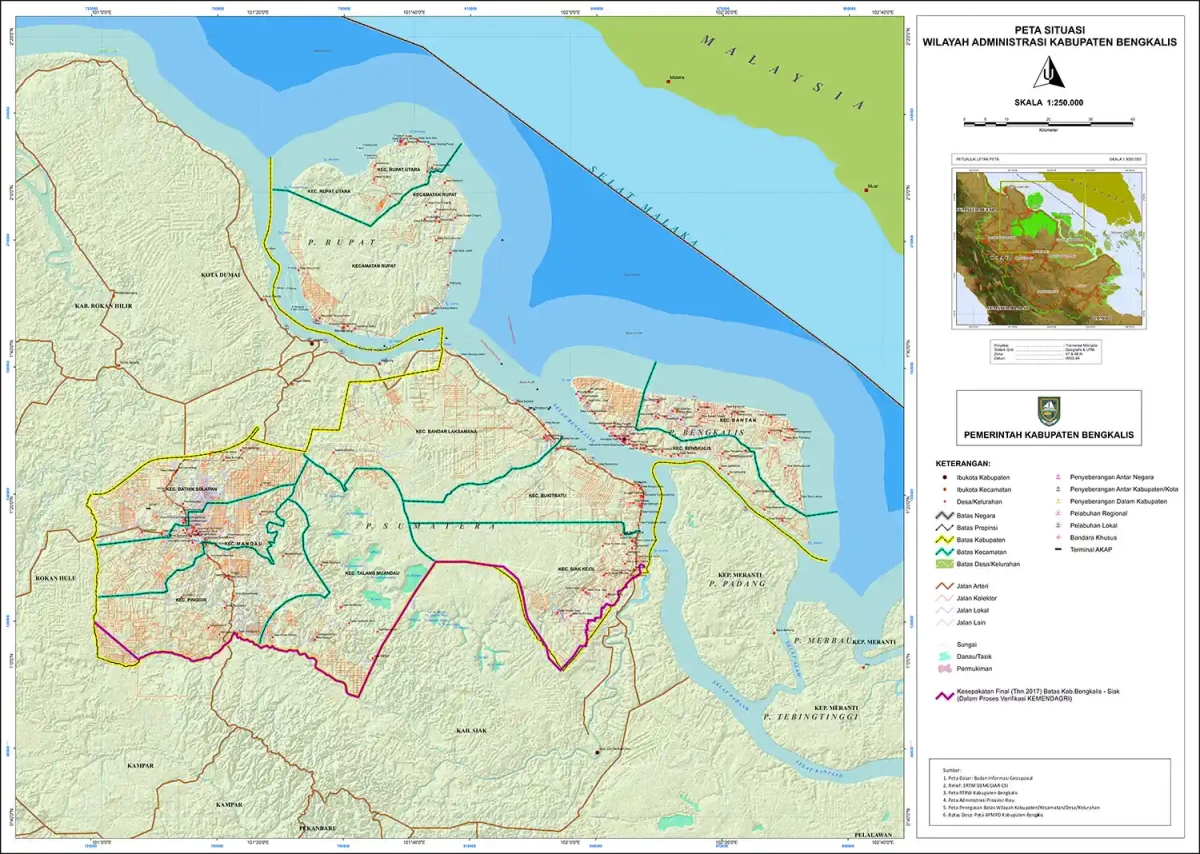Click the magenta Kesepakatan Final boundary symbol
Image resolution: width=1200 pixels, height=854 pixels.
pos(944,696)
